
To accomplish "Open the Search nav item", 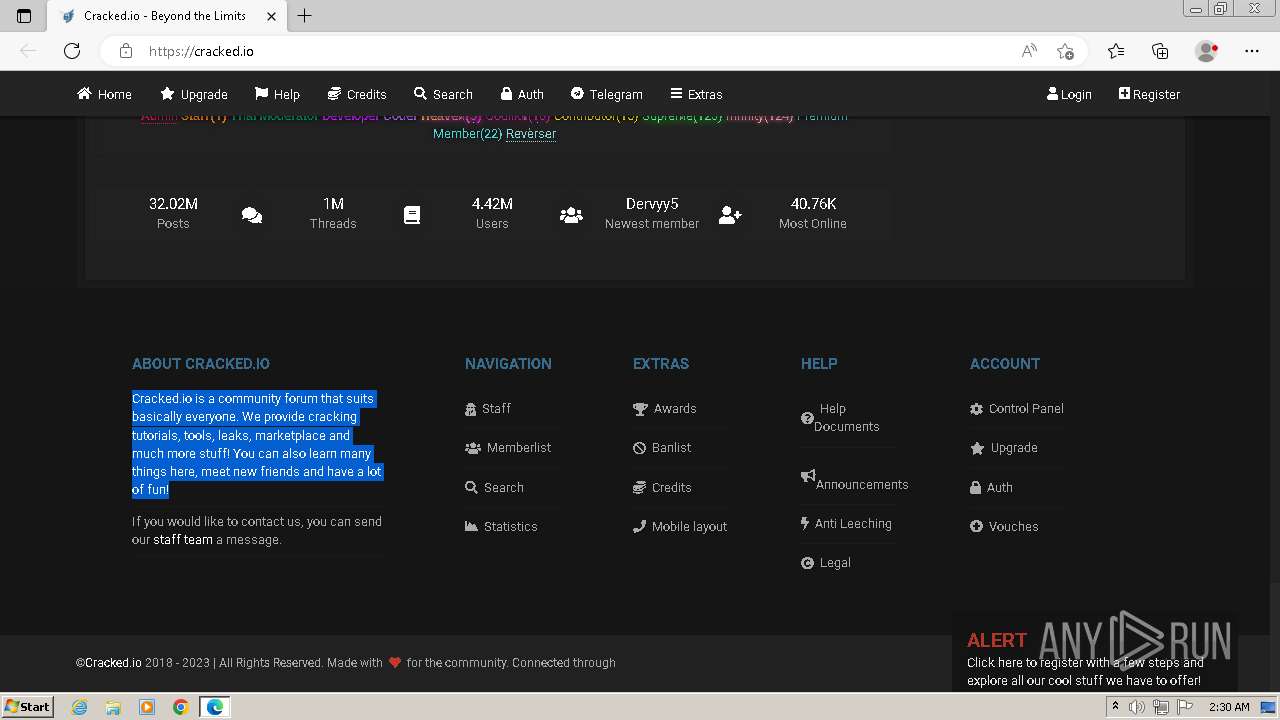I will [x=443, y=94].
